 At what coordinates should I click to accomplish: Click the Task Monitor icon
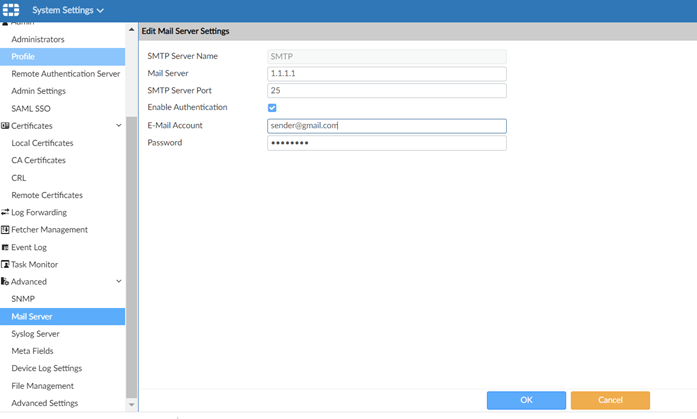[x=5, y=265]
